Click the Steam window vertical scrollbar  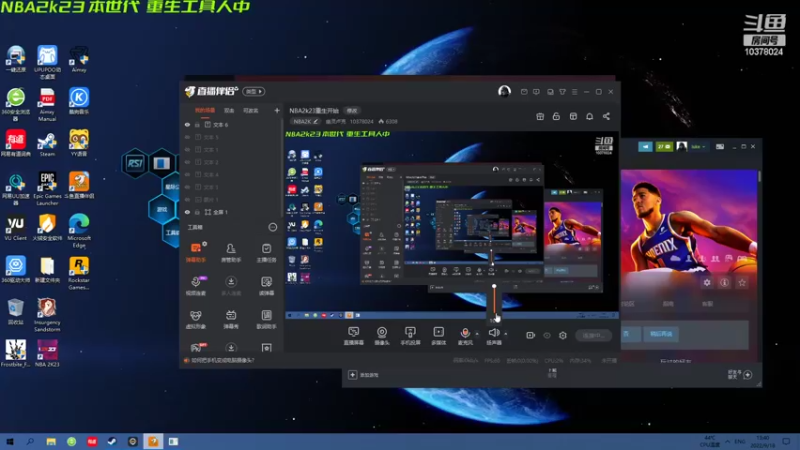point(760,177)
